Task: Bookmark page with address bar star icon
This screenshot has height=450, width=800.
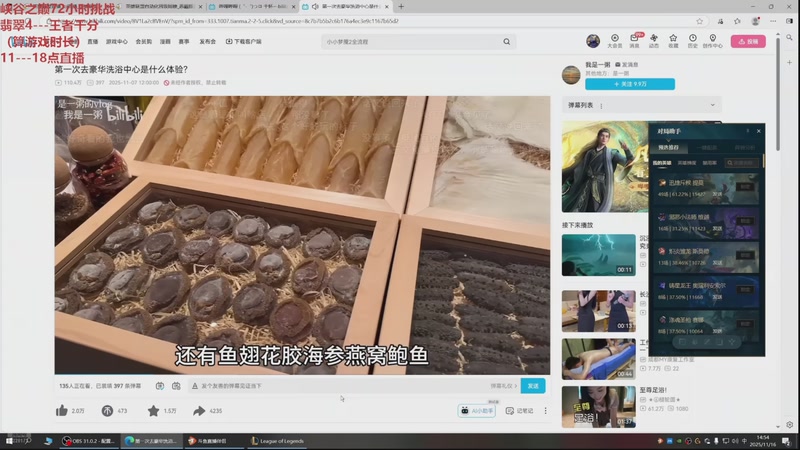Action: tap(699, 21)
